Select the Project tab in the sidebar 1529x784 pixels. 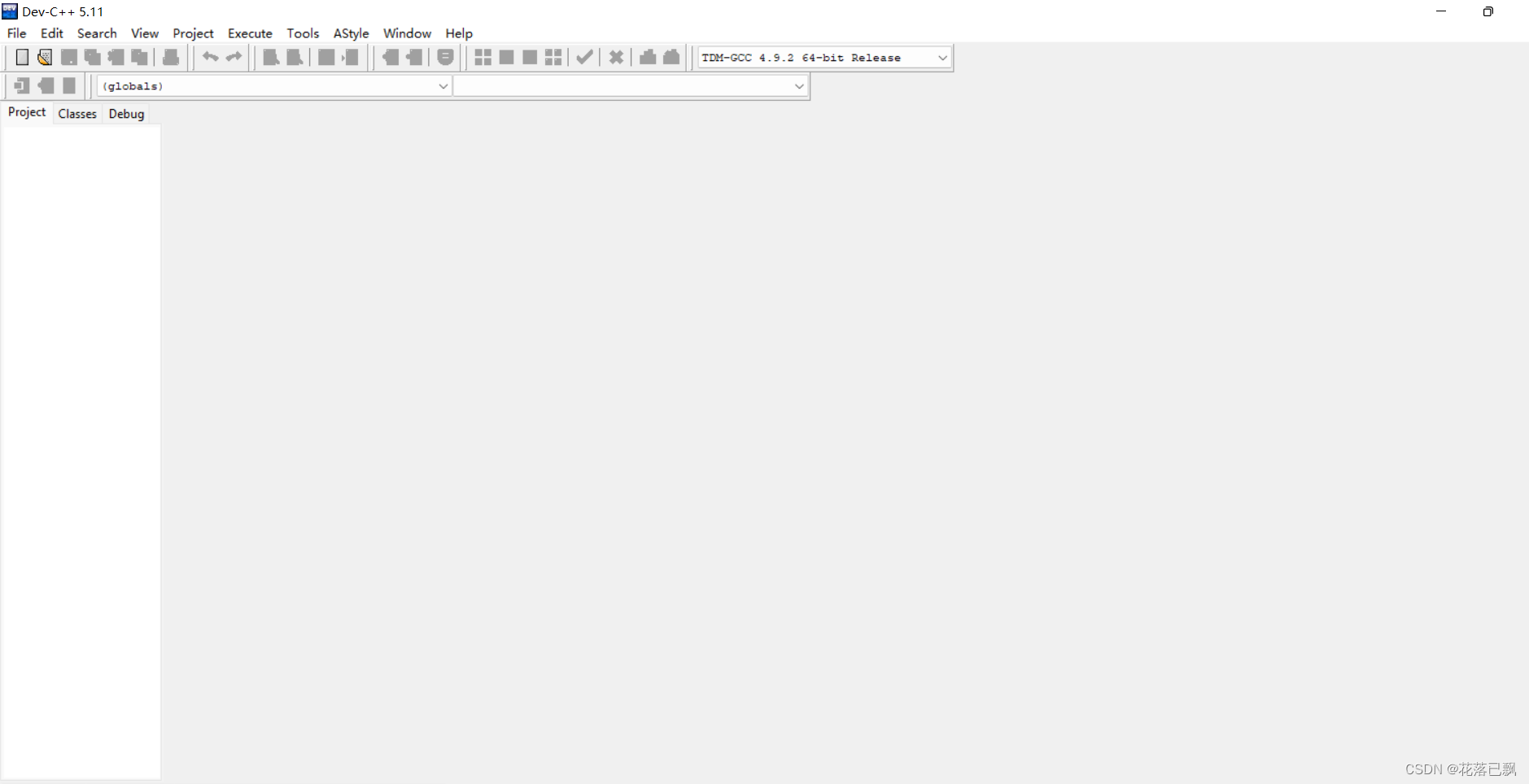pyautogui.click(x=27, y=112)
